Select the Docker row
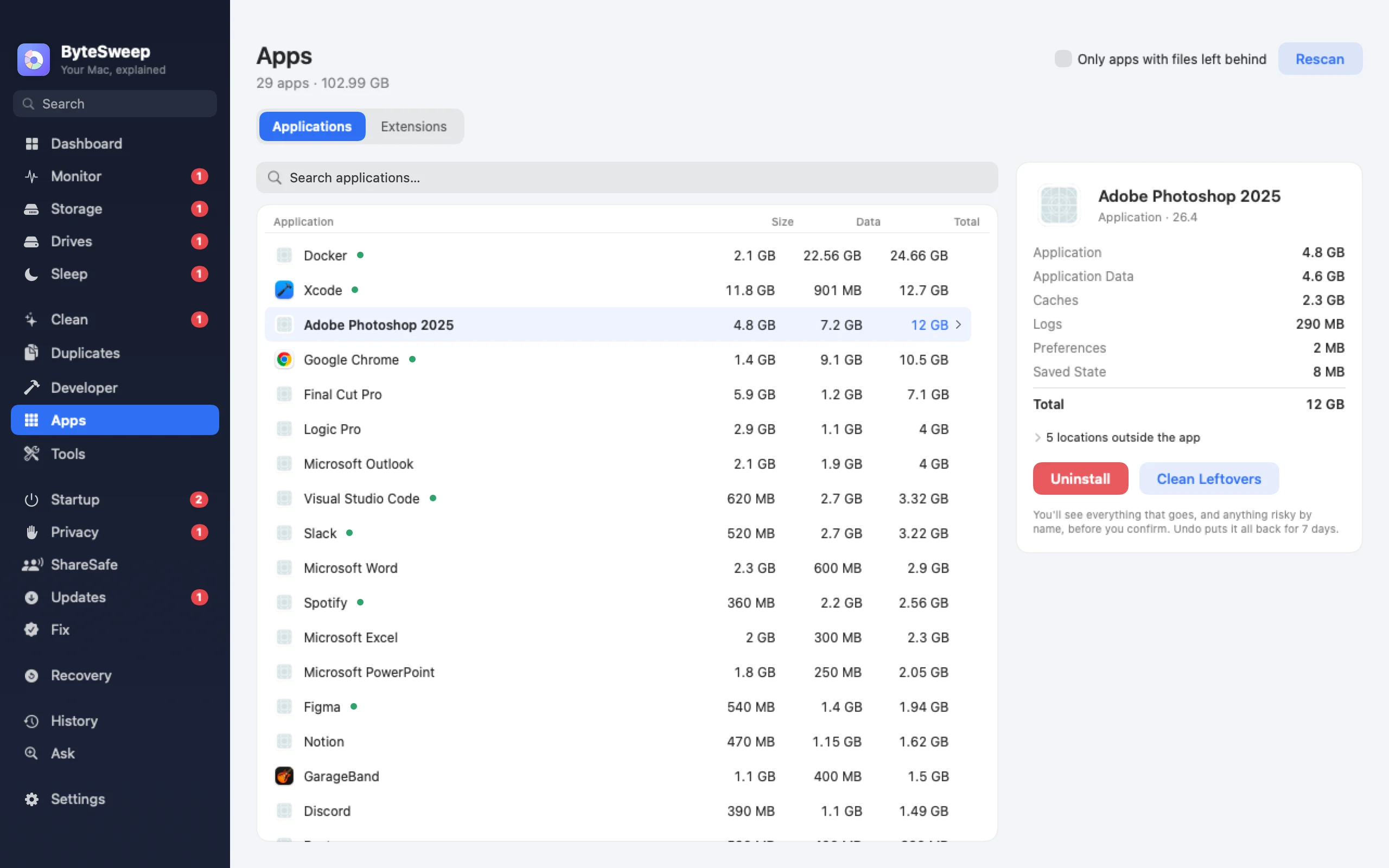 (617, 256)
